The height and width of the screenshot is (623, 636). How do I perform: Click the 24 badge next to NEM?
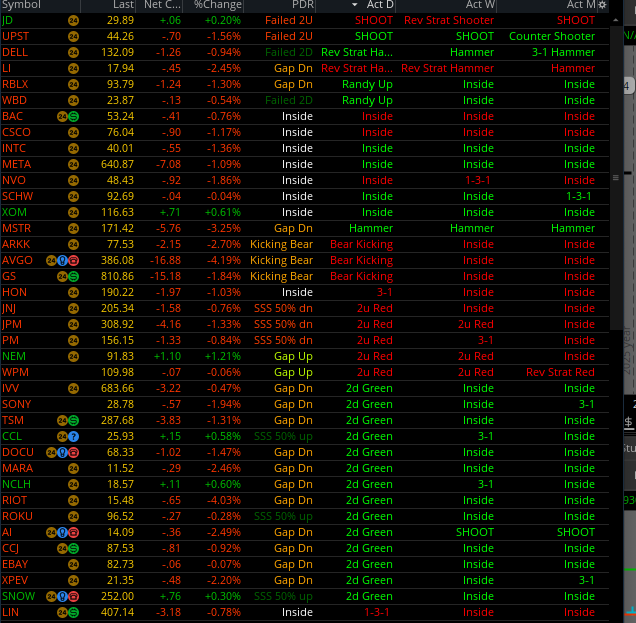(x=73, y=357)
